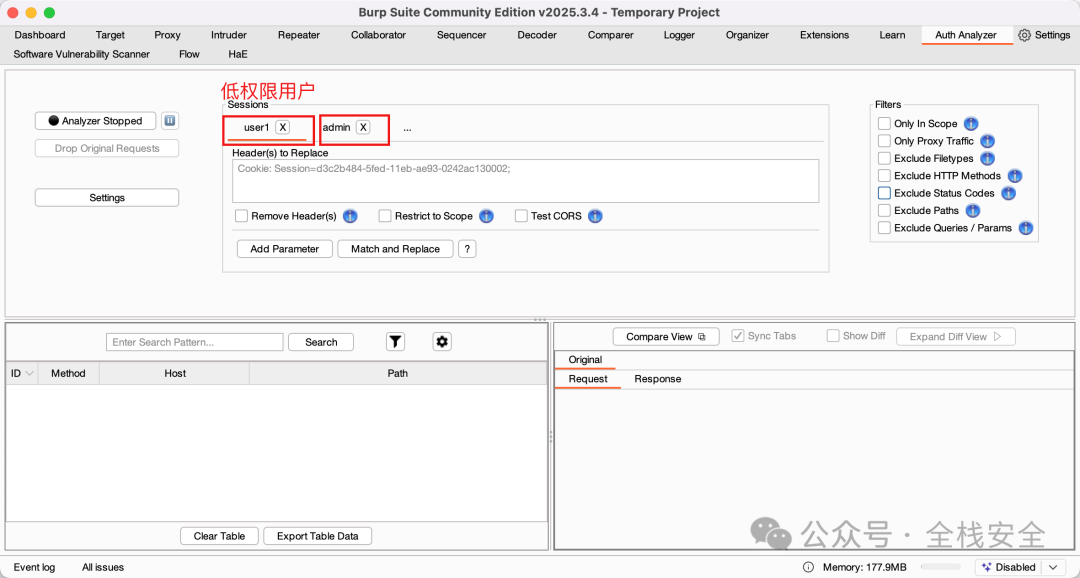Switch to the Repeater tab

[x=299, y=35]
